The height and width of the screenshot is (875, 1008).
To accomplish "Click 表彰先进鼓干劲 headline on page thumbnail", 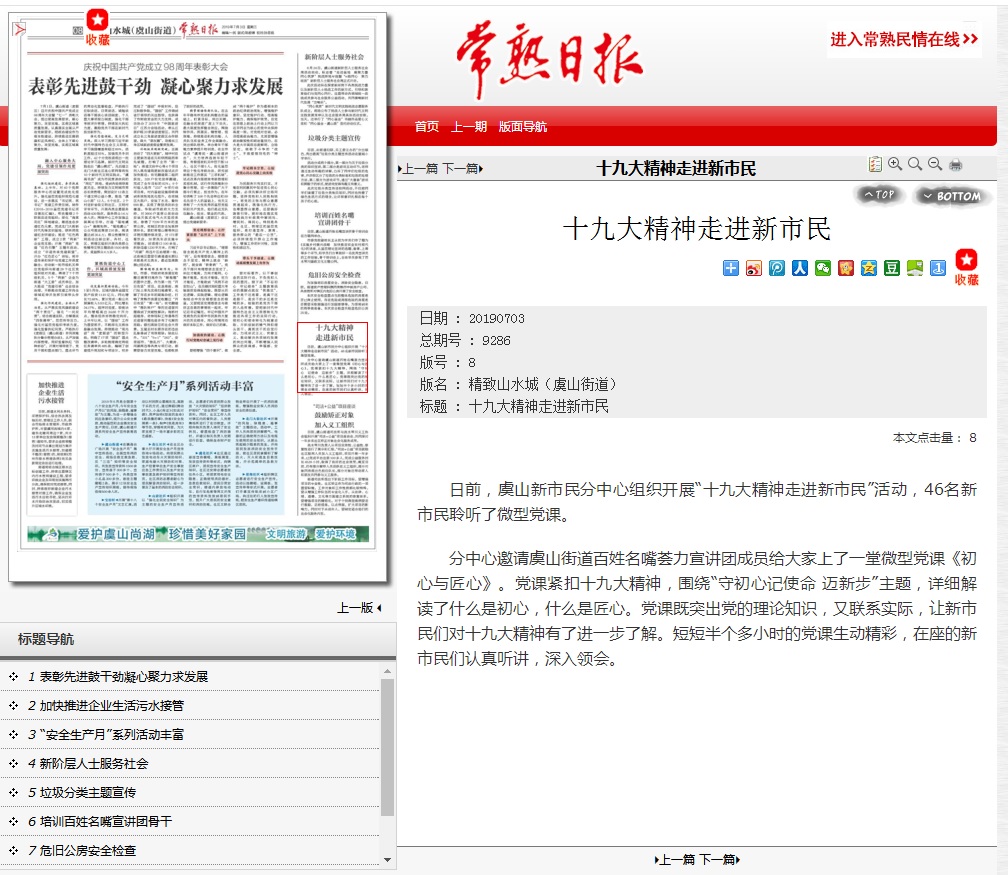I will [156, 86].
